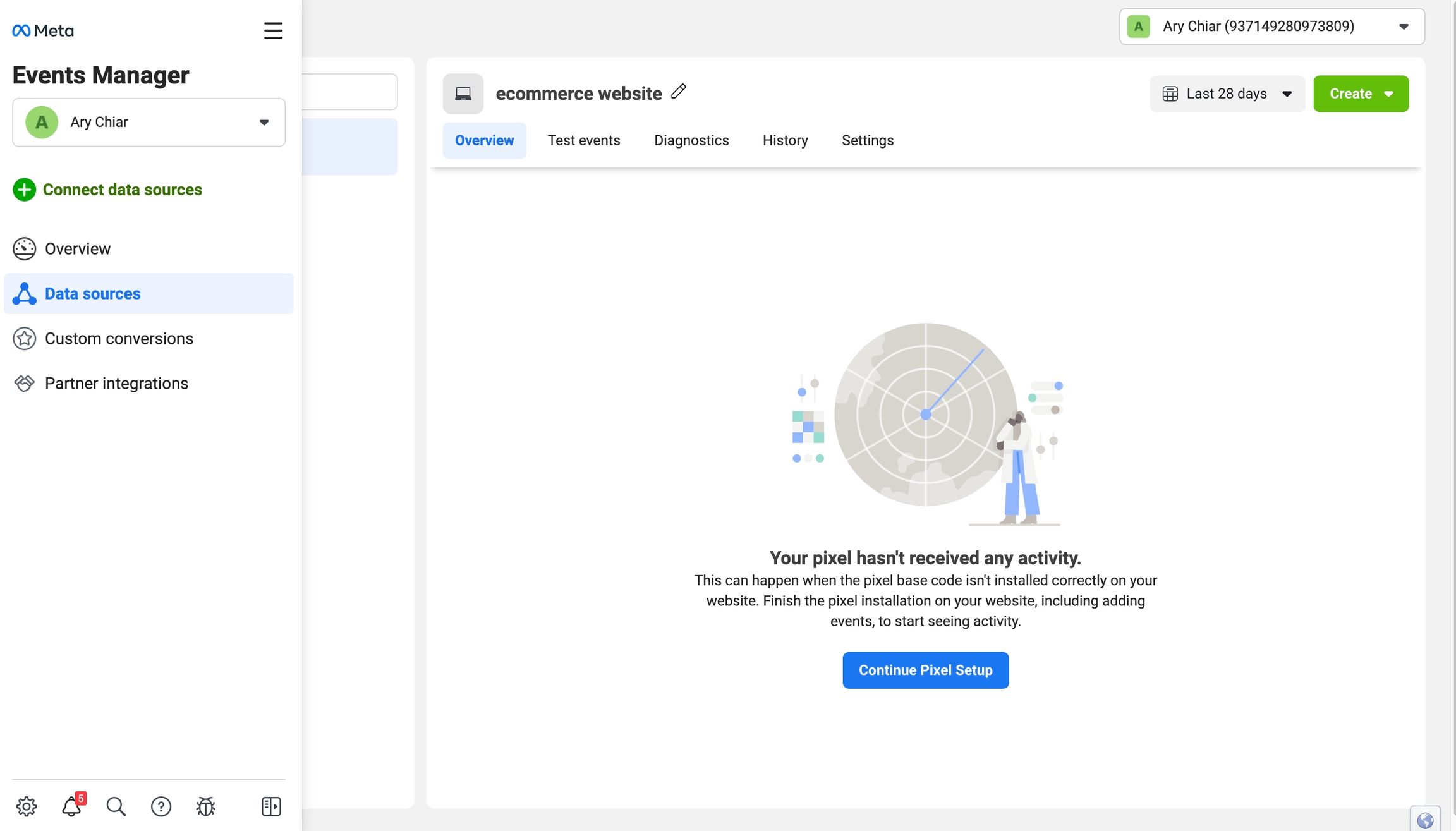Click the hamburger menu icon
The image size is (1456, 831).
pyautogui.click(x=273, y=30)
